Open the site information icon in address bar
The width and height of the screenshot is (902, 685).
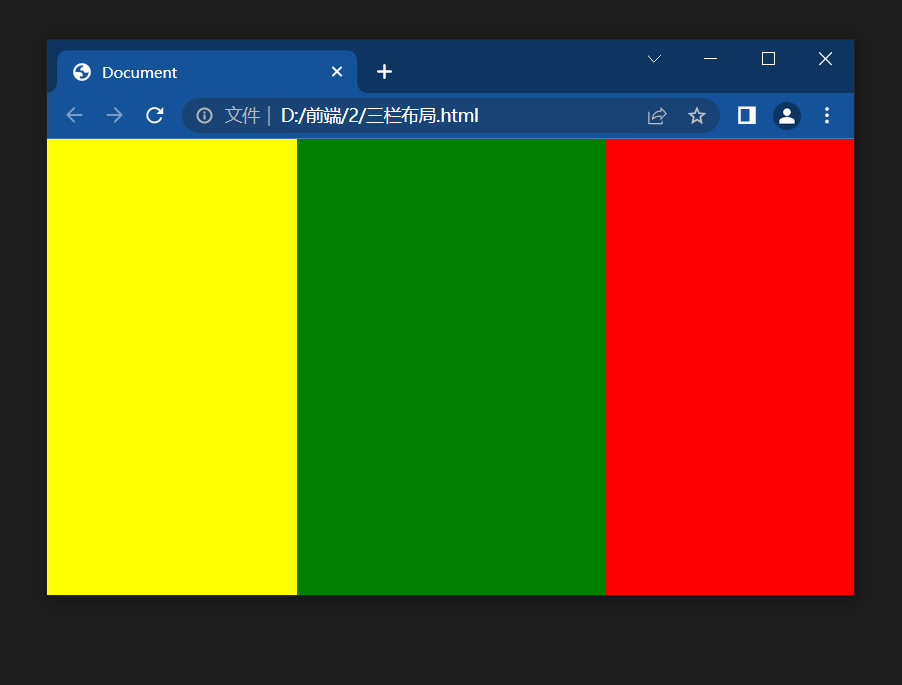(x=204, y=116)
